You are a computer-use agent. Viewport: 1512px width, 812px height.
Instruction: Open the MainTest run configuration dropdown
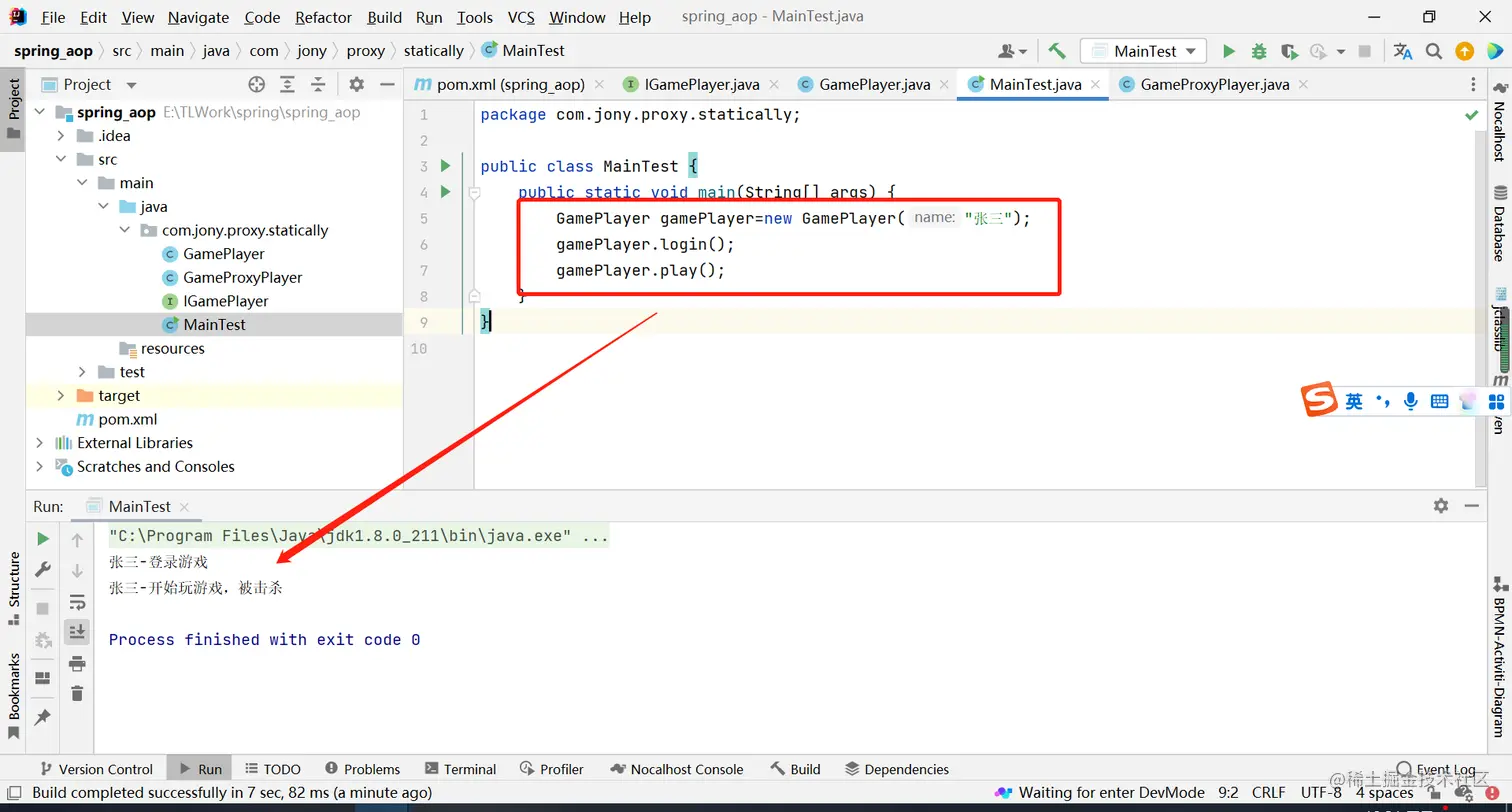tap(1144, 51)
